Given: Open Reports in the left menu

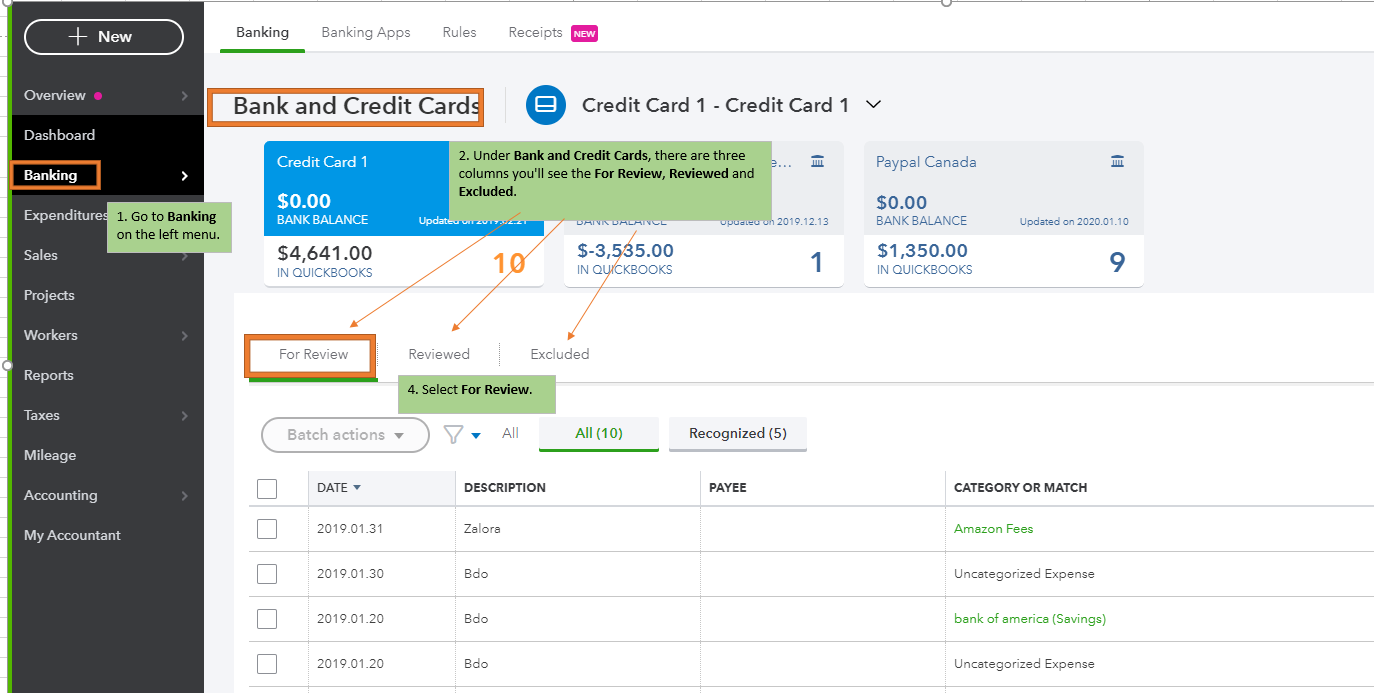Looking at the screenshot, I should (49, 375).
